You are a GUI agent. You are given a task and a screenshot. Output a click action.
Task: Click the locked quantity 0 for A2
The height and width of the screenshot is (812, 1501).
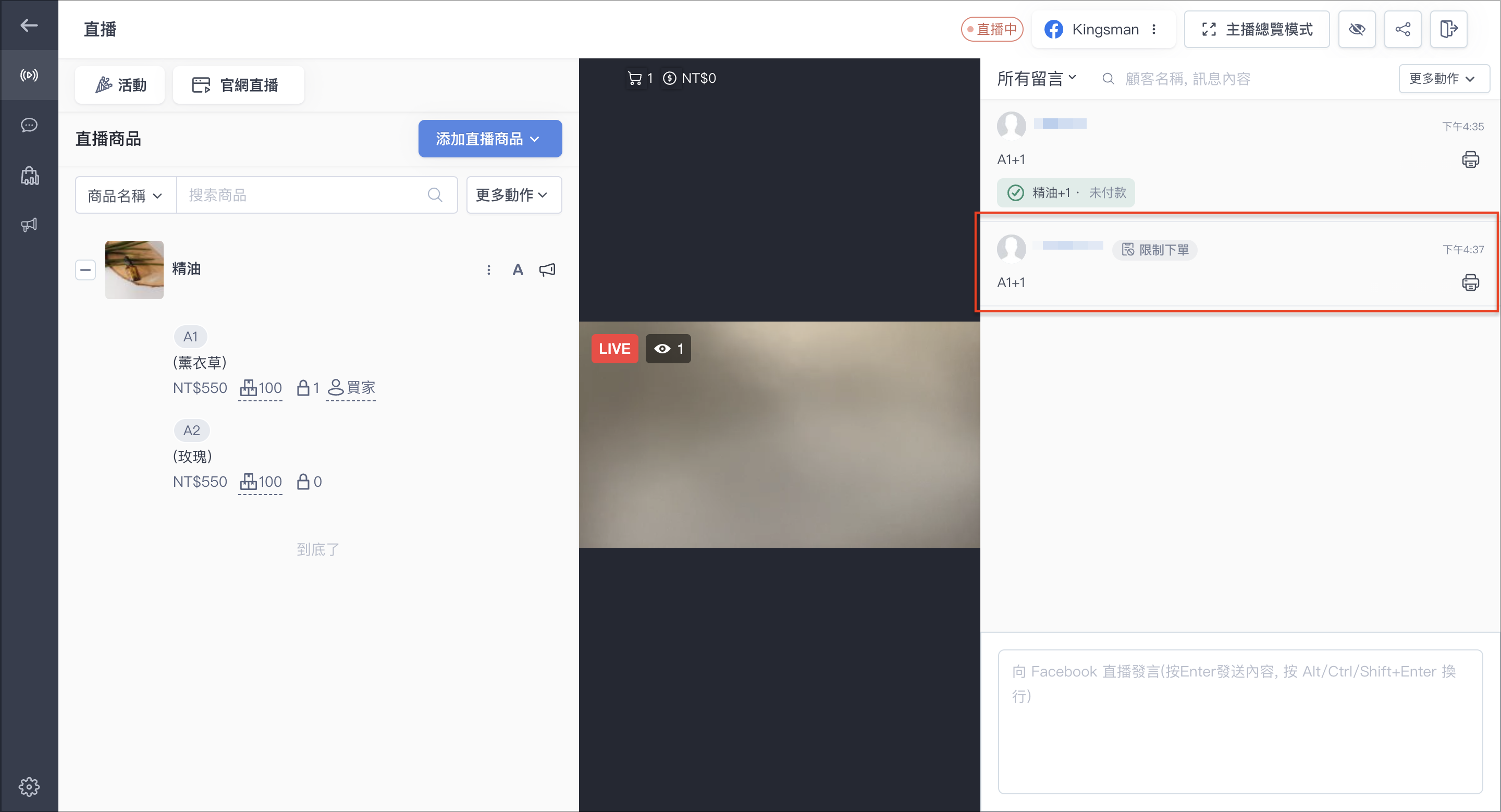pyautogui.click(x=309, y=482)
